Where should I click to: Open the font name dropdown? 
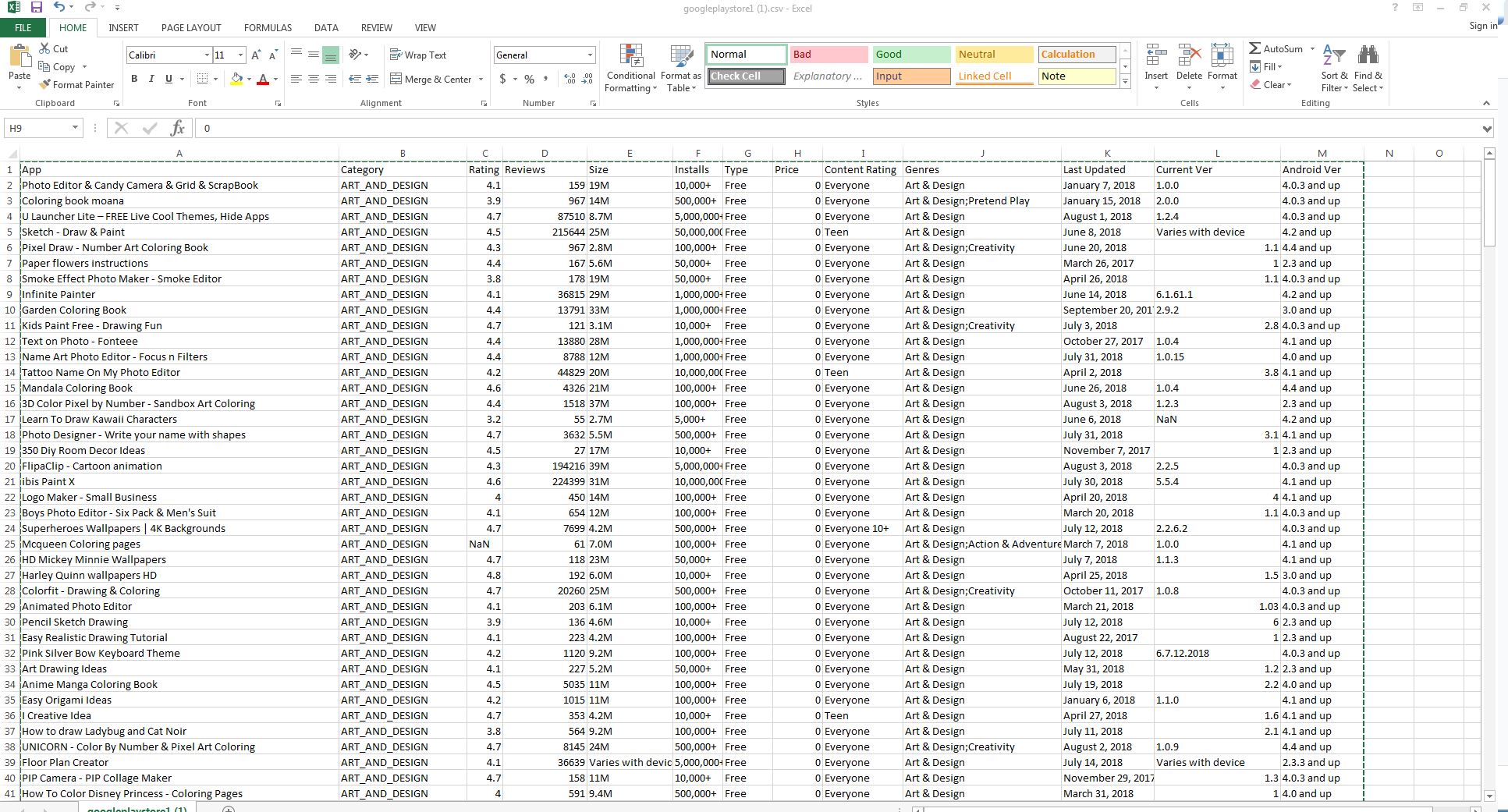pos(207,55)
